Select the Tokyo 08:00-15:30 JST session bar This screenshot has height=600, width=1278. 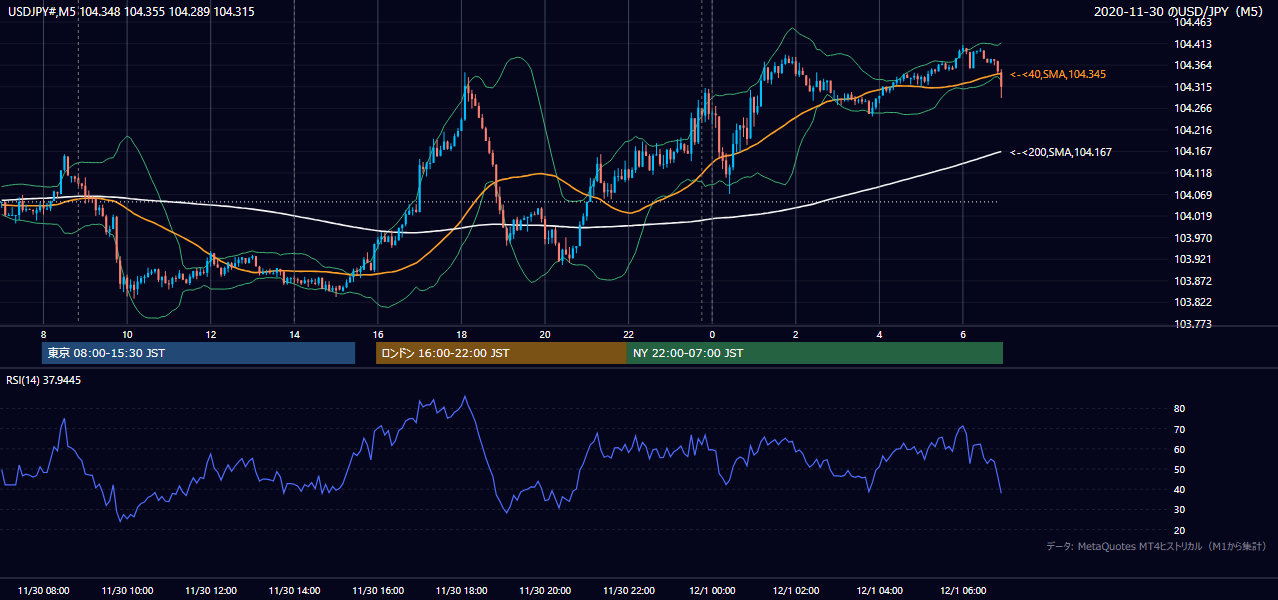click(198, 353)
